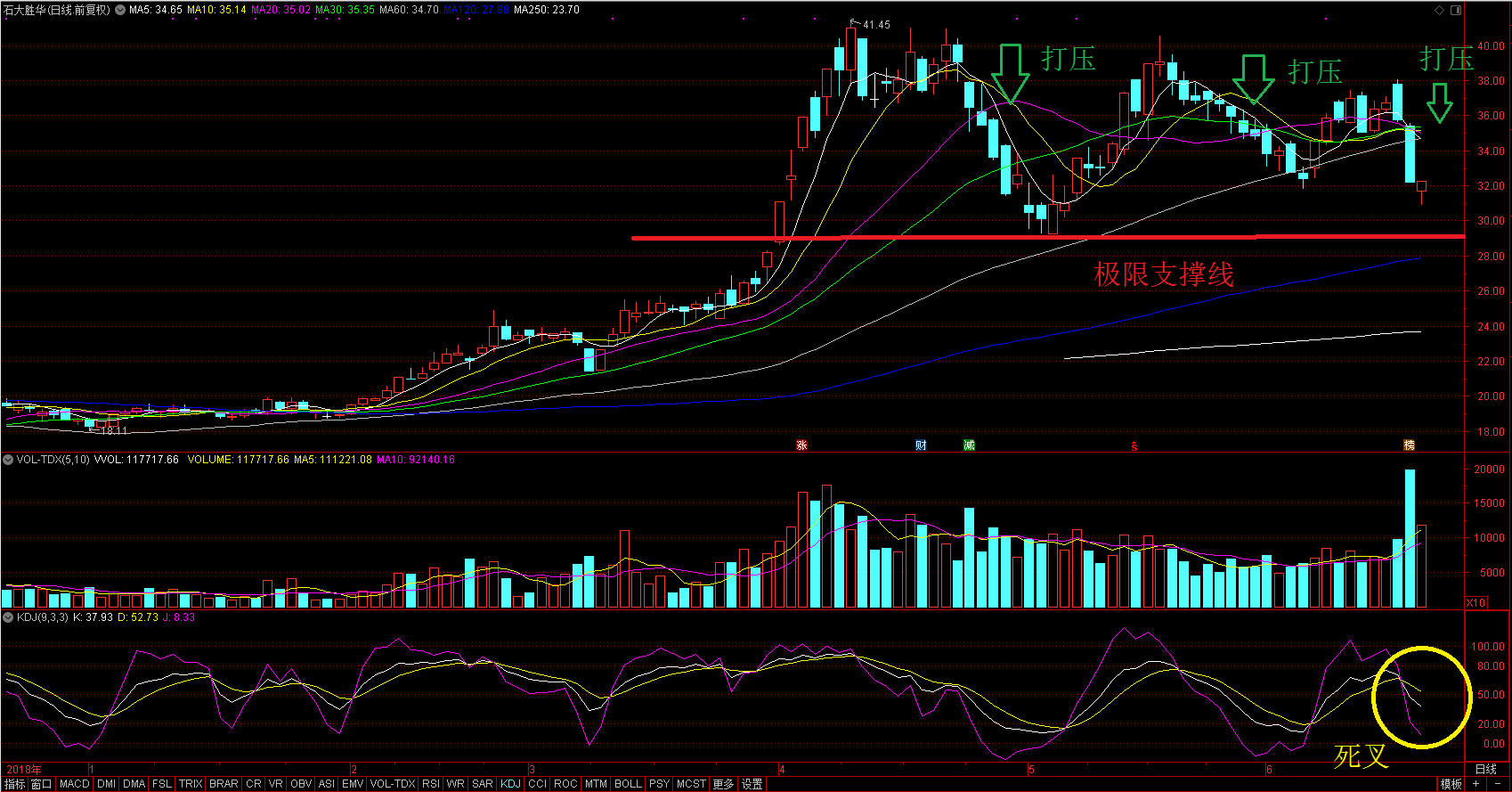Switch to the BRAR indicator tab
Viewport: 1512px width, 792px height.
click(x=224, y=784)
